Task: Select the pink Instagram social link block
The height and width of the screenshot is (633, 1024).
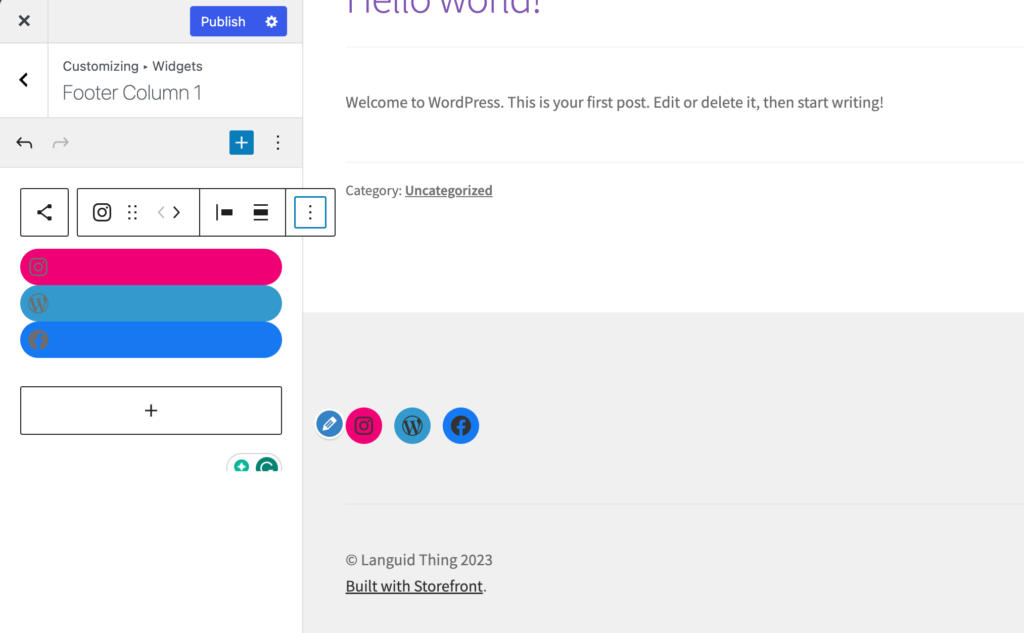Action: [x=151, y=267]
